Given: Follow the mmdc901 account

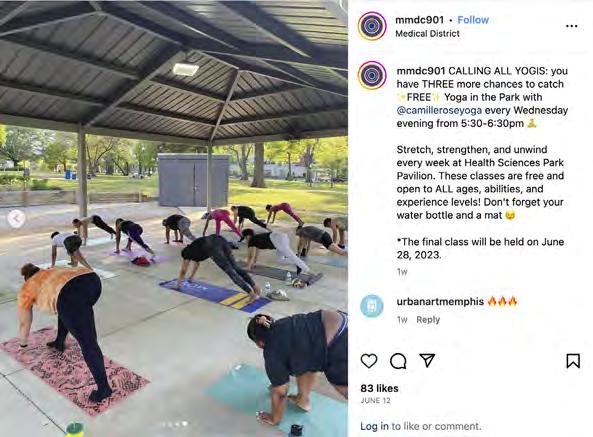Looking at the screenshot, I should tap(473, 20).
